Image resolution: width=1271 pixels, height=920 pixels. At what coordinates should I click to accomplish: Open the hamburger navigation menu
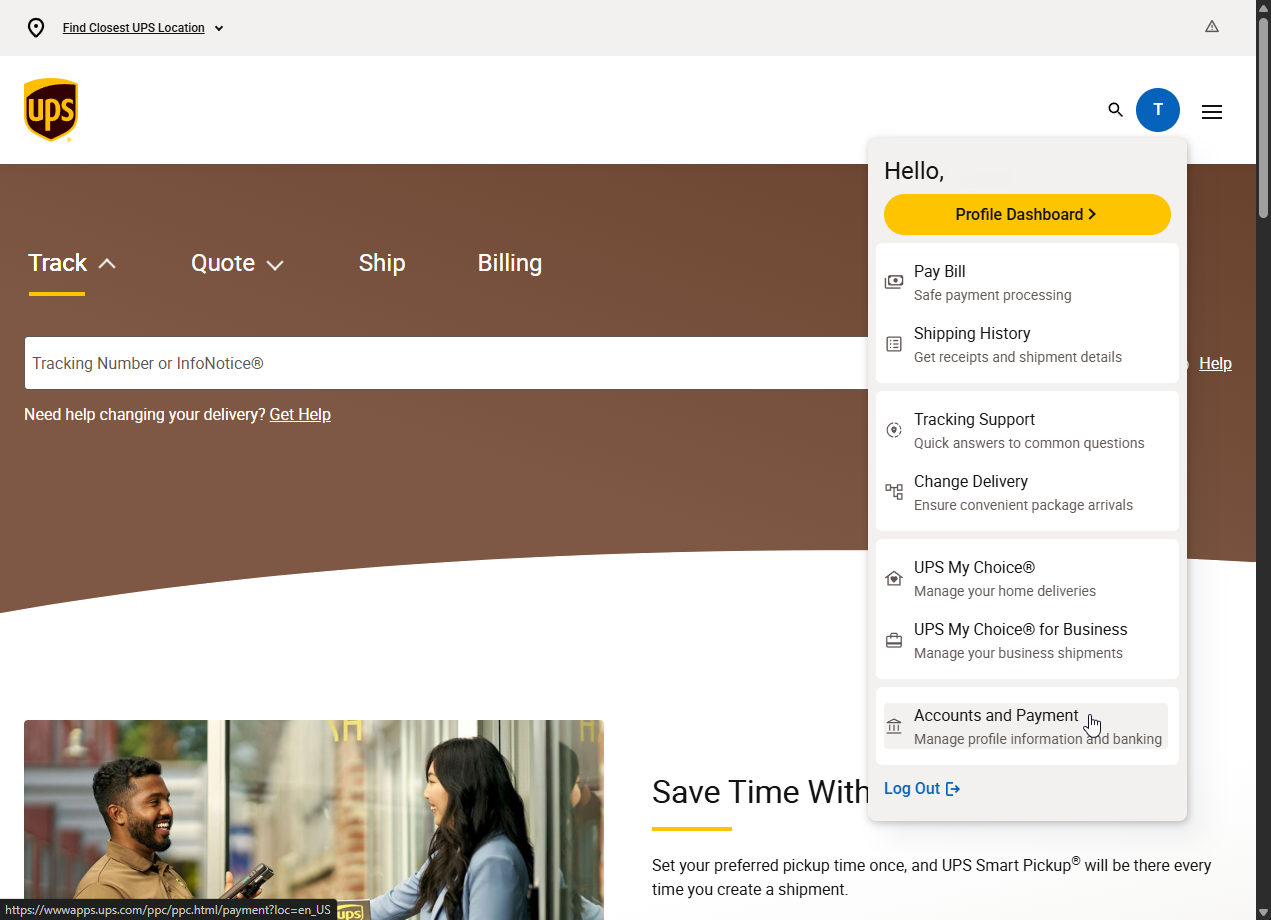[1211, 111]
